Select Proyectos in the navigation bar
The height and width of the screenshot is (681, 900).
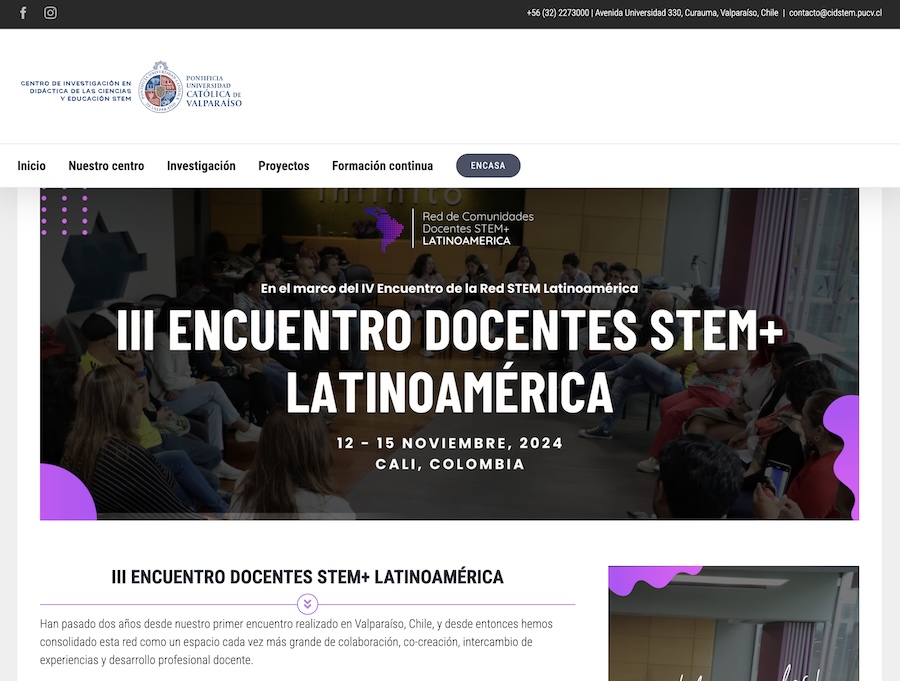pos(284,166)
